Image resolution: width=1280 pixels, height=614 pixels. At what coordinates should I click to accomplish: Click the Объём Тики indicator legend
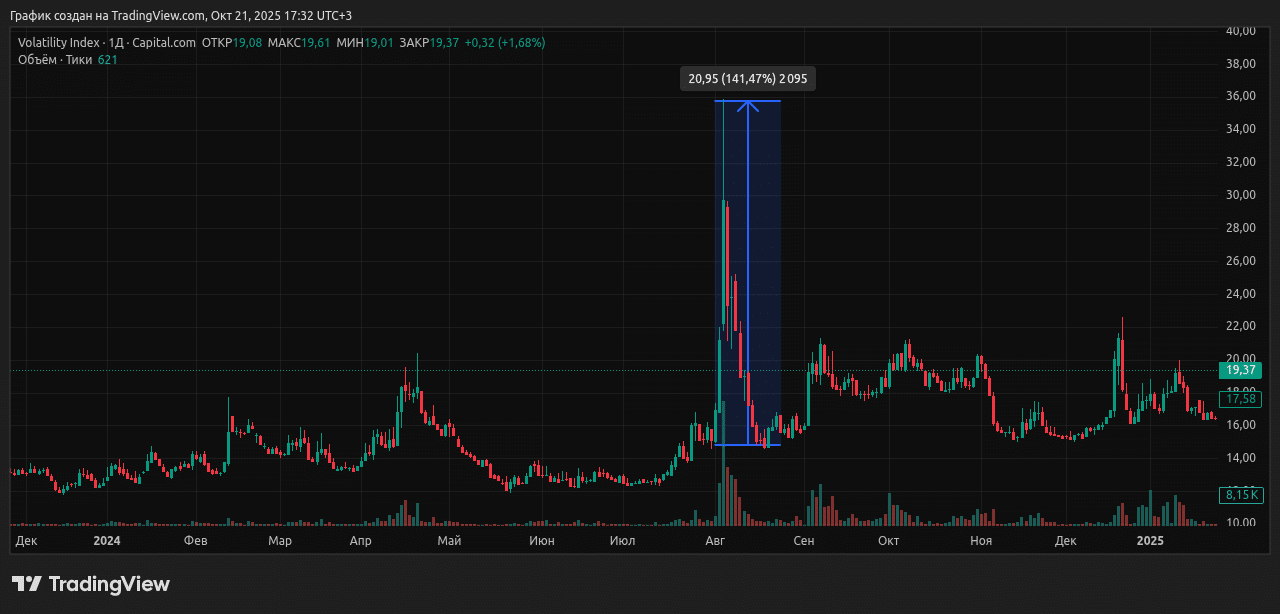[56, 60]
